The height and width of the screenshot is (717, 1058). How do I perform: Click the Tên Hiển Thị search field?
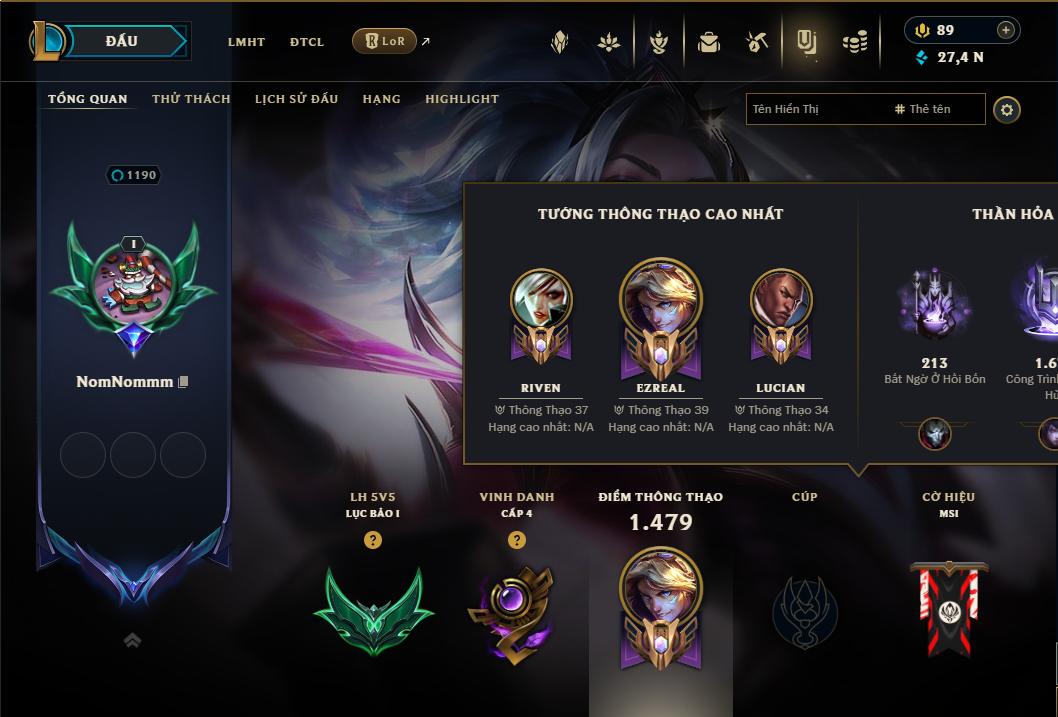click(866, 109)
